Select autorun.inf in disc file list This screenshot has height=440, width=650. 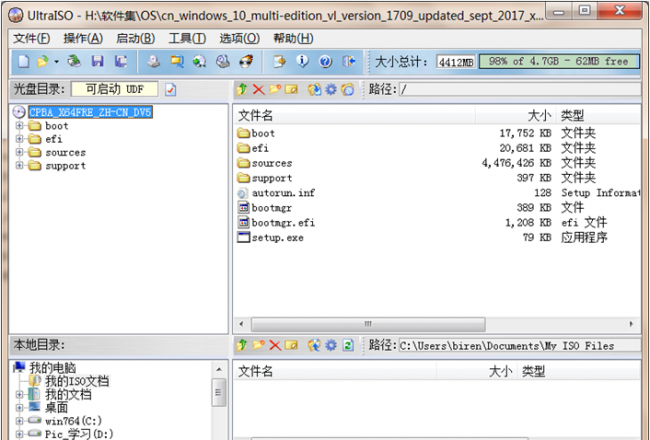click(283, 193)
